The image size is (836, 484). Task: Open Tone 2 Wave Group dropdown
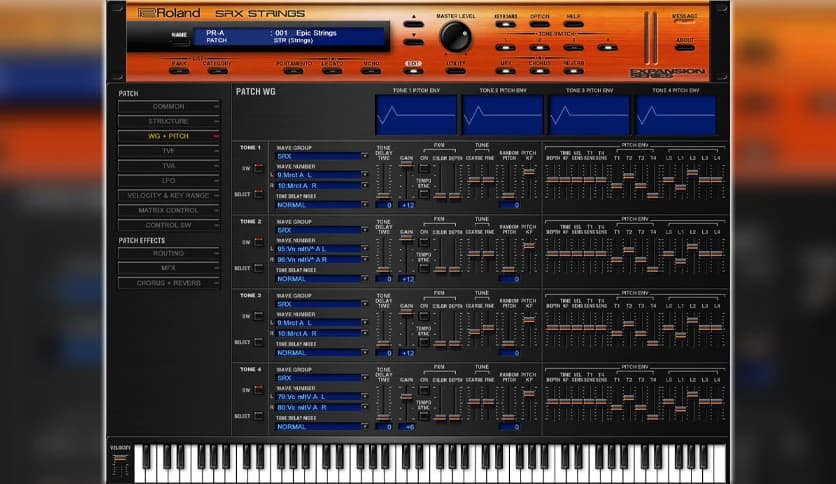[321, 230]
